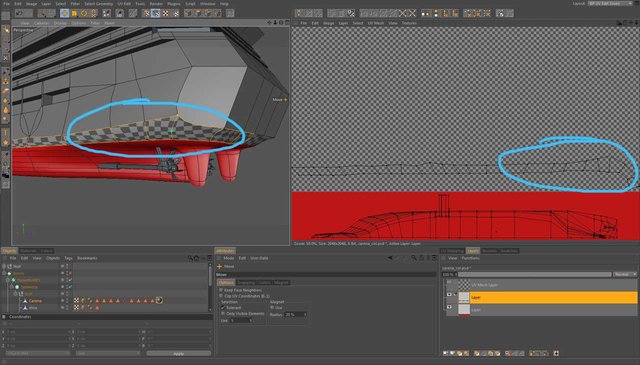Screen dimensions: 640x365
Task: Click the lock icon in Attributes manager
Action: click(x=421, y=258)
